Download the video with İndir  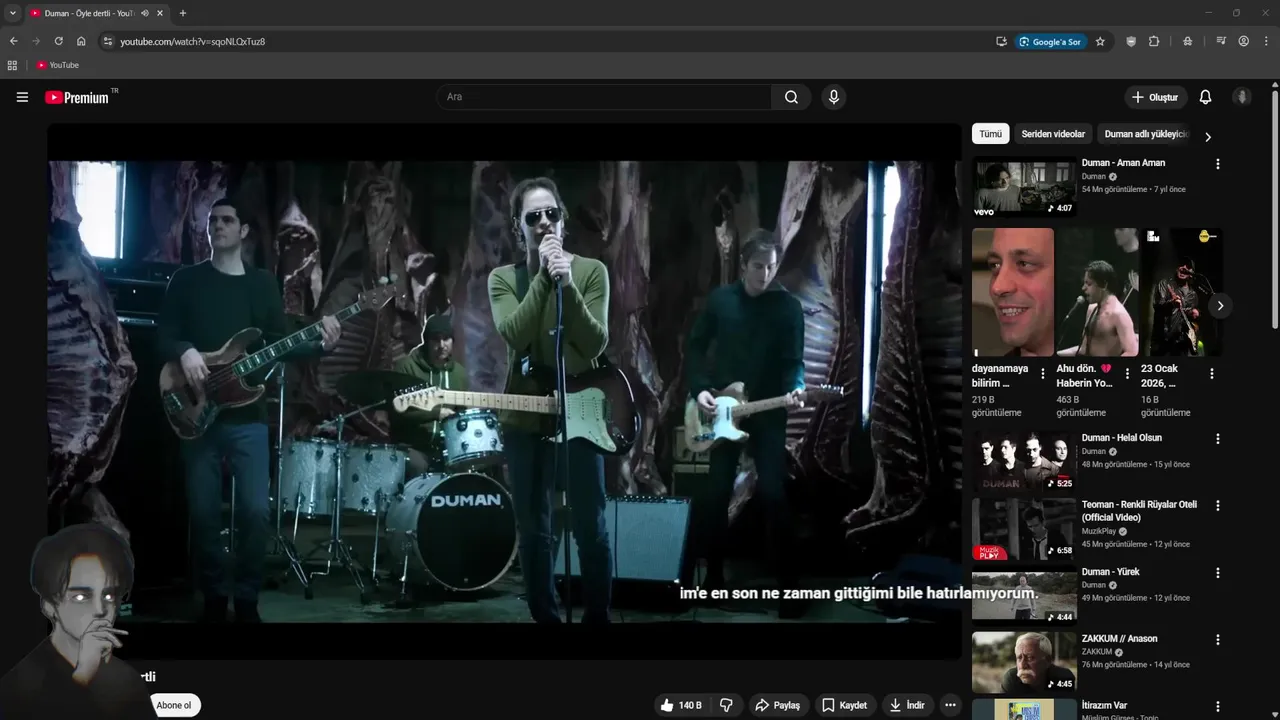(x=907, y=705)
